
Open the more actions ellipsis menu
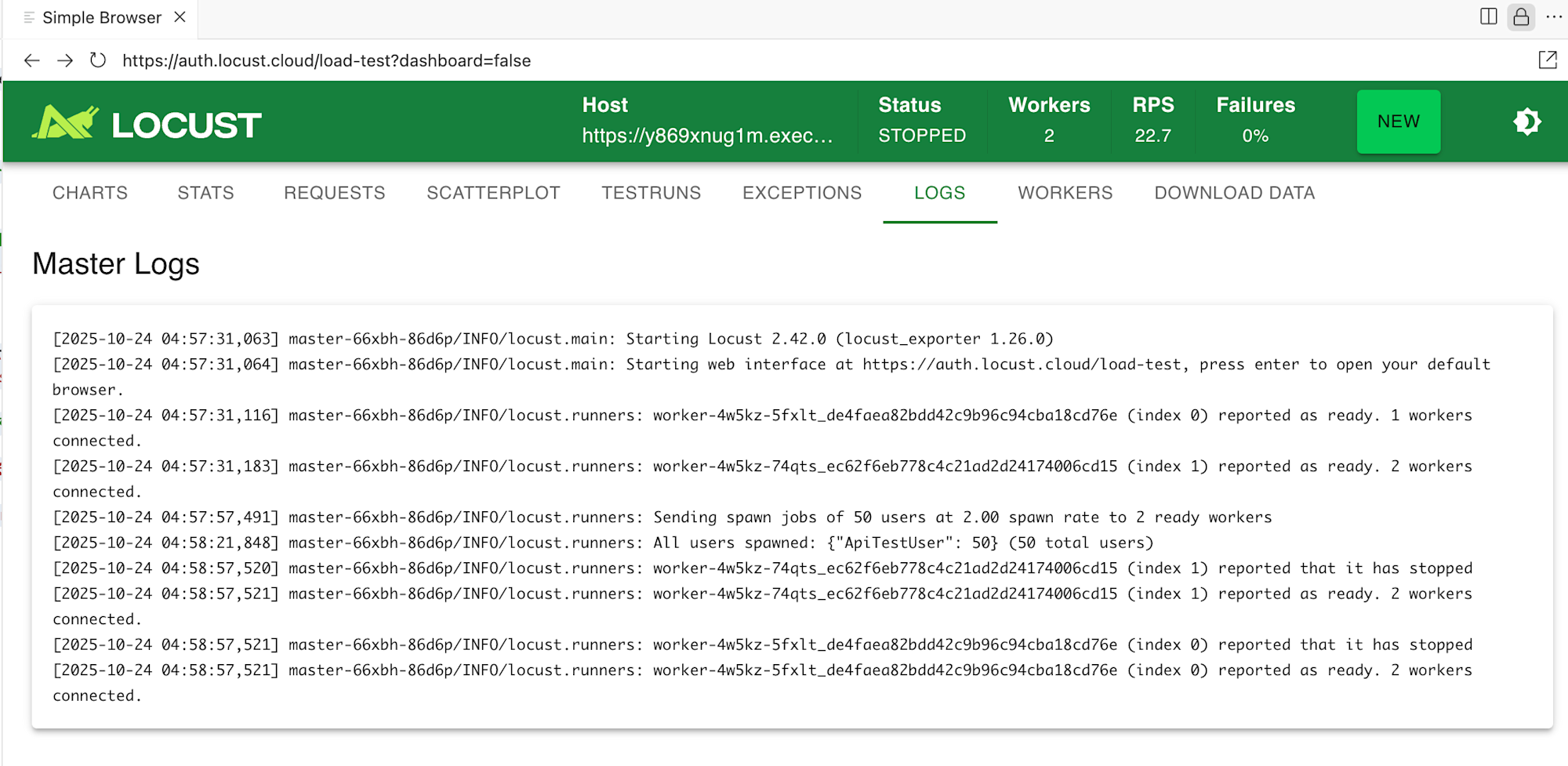point(1554,16)
